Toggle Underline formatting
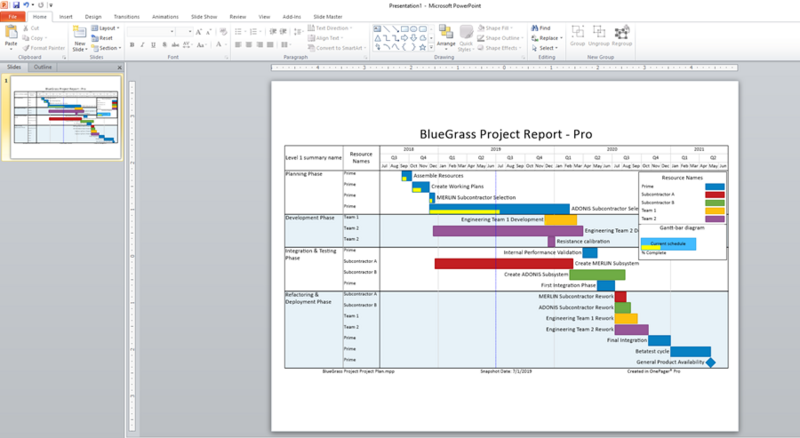The image size is (800, 438). (x=153, y=45)
